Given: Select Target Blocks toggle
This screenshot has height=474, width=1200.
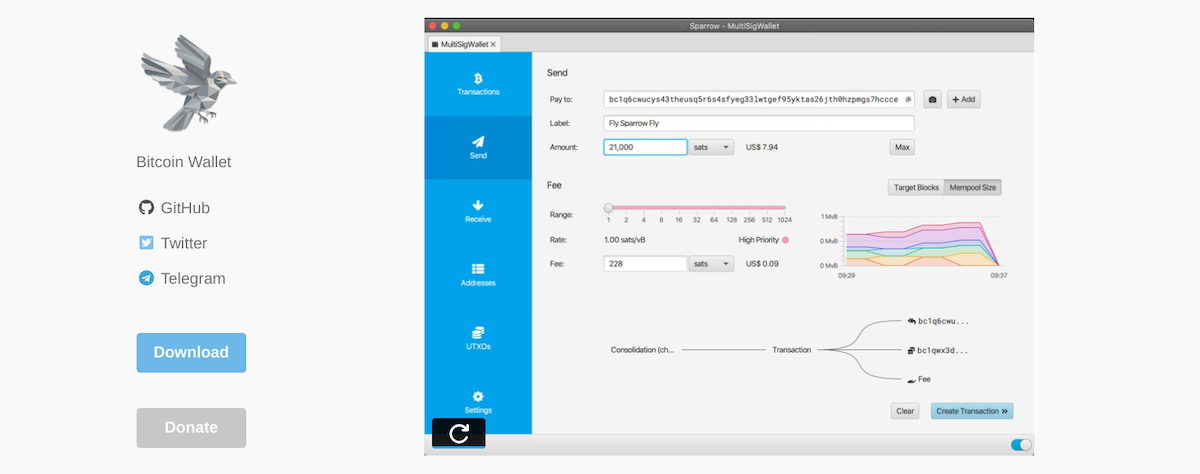Looking at the screenshot, I should 916,187.
